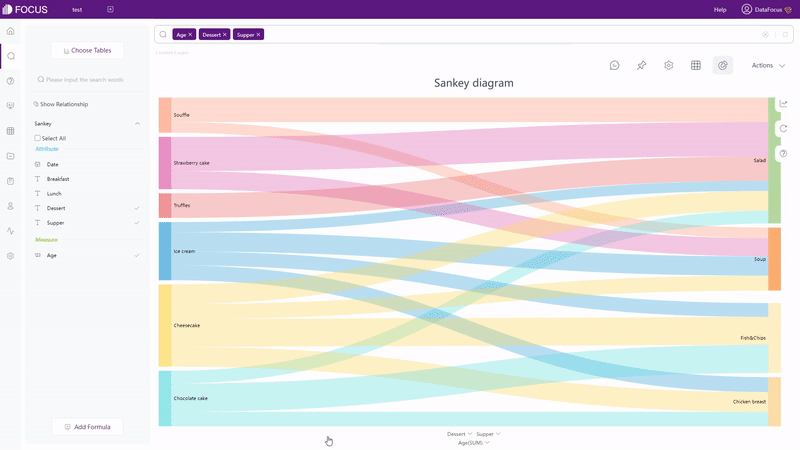Image resolution: width=800 pixels, height=450 pixels.
Task: Pin the chart with pushpin icon
Action: (x=641, y=65)
